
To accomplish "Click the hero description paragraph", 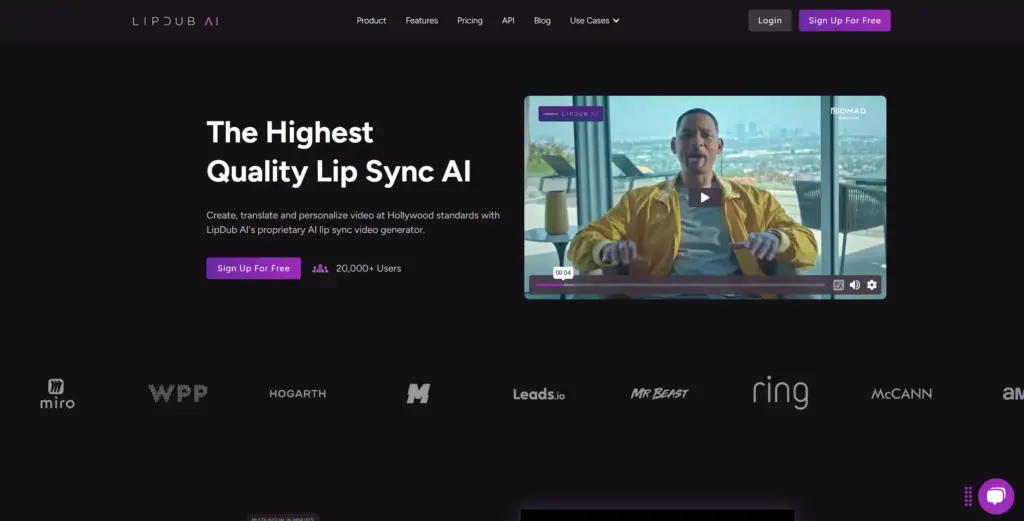I will 353,222.
